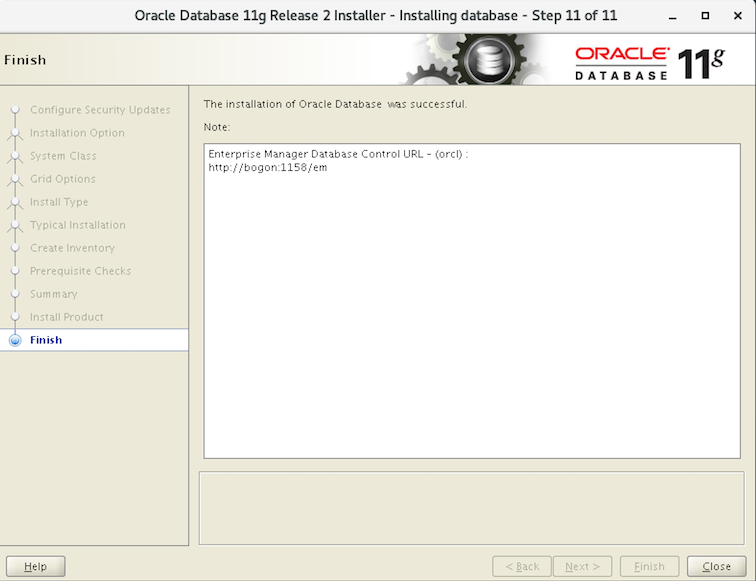Maximize the installer window

(x=705, y=16)
